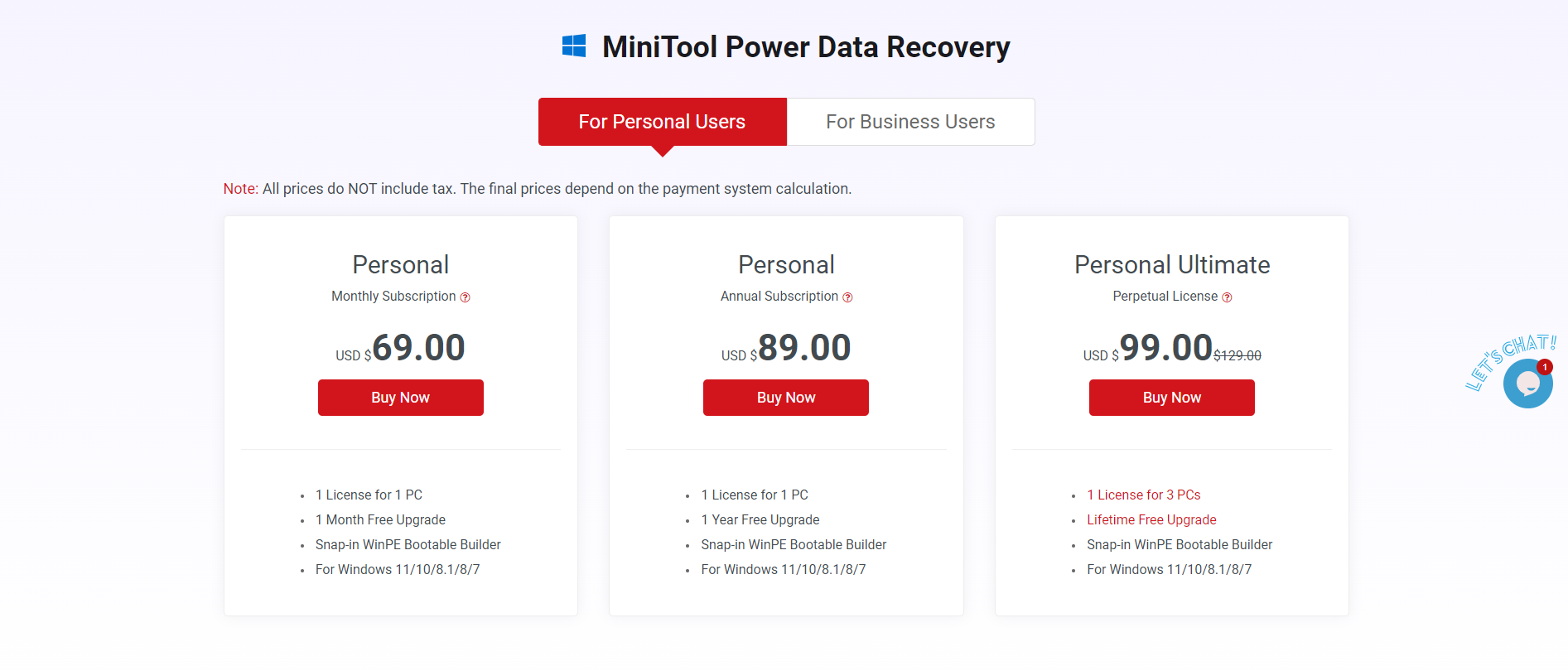Open the Let's Chat bubble icon
1568x671 pixels.
click(x=1527, y=384)
